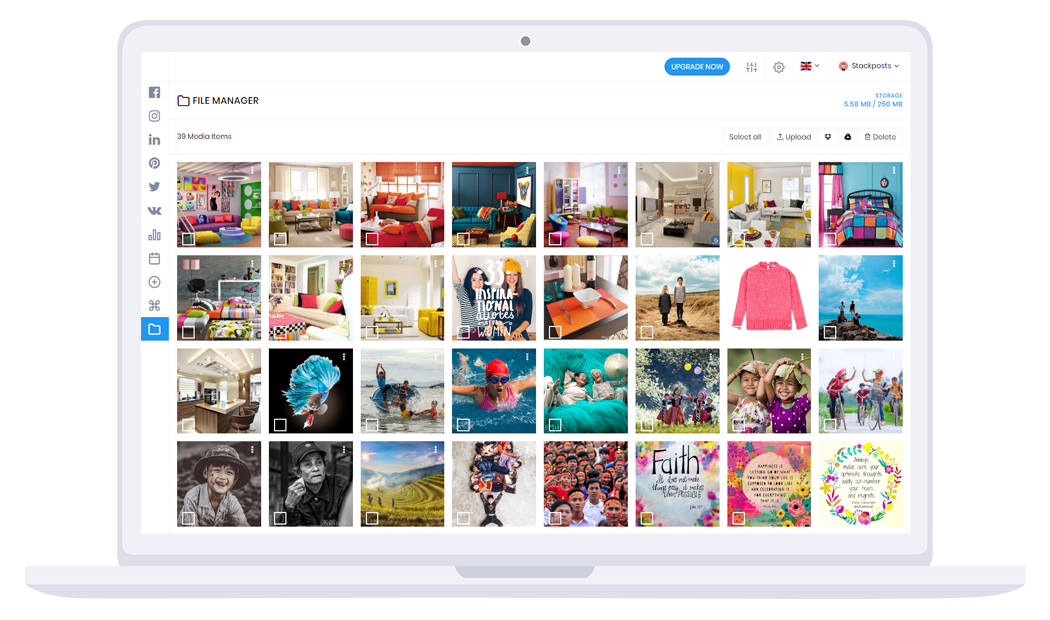1050x620 pixels.
Task: Click the VK icon in the sidebar
Action: (154, 211)
